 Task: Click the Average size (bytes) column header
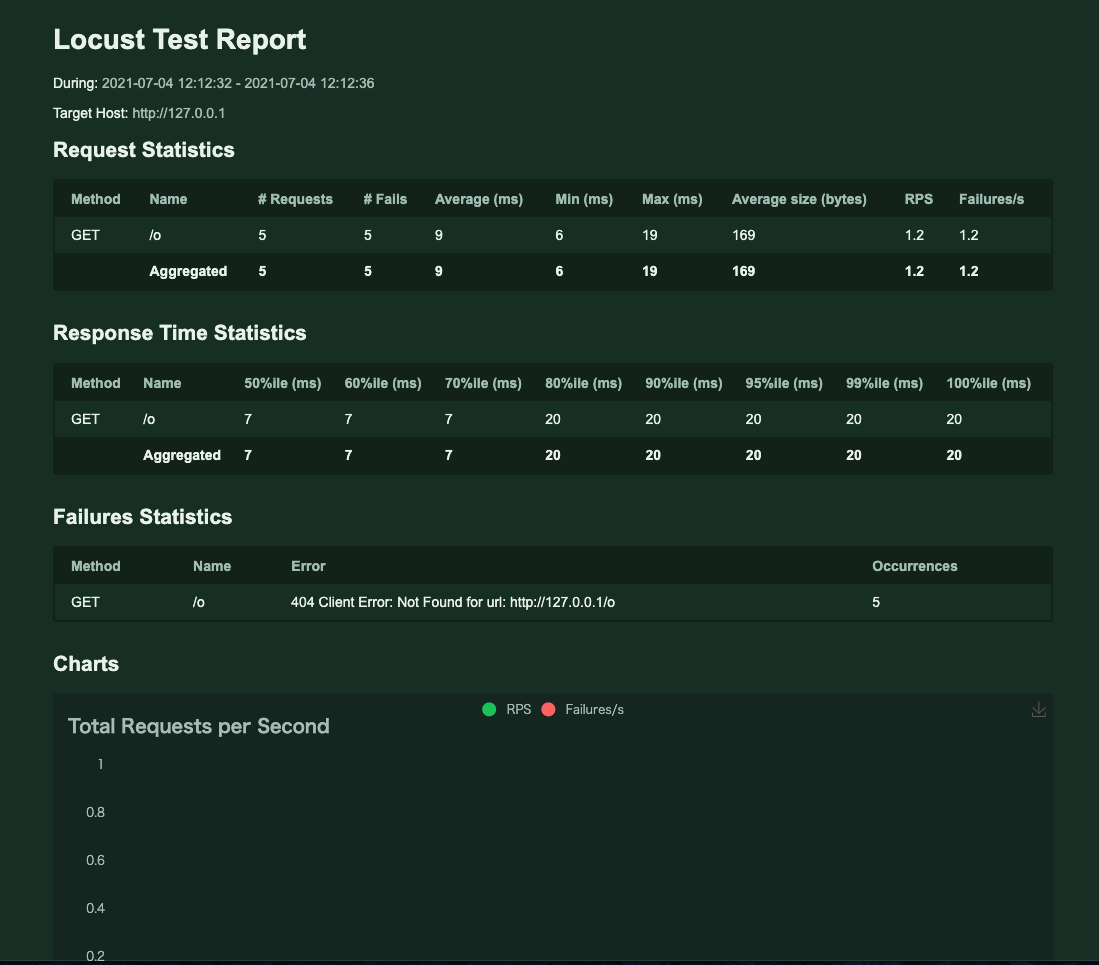[x=799, y=199]
